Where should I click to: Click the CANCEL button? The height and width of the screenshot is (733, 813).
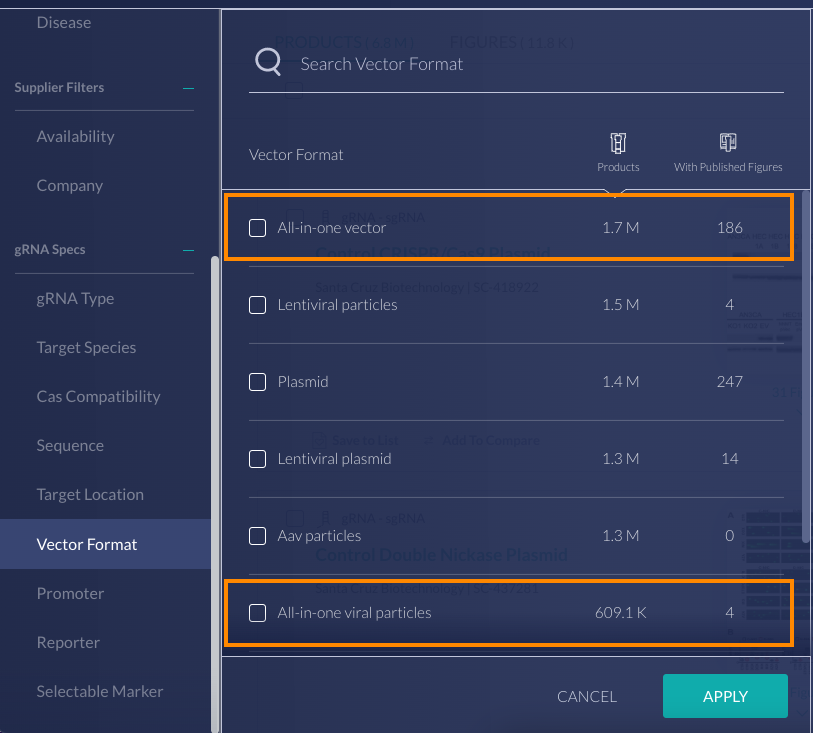(x=587, y=697)
